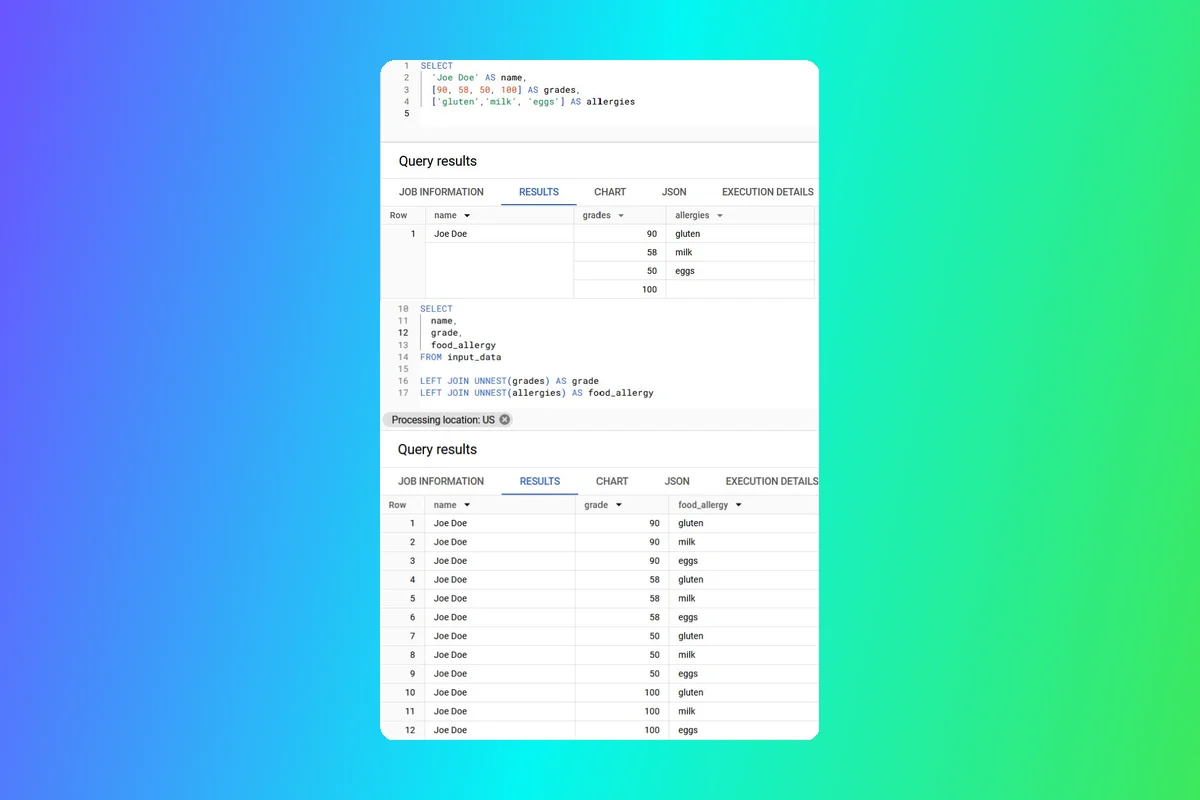Select grade cell in row 3
1200x800 pixels.
pyautogui.click(x=622, y=561)
